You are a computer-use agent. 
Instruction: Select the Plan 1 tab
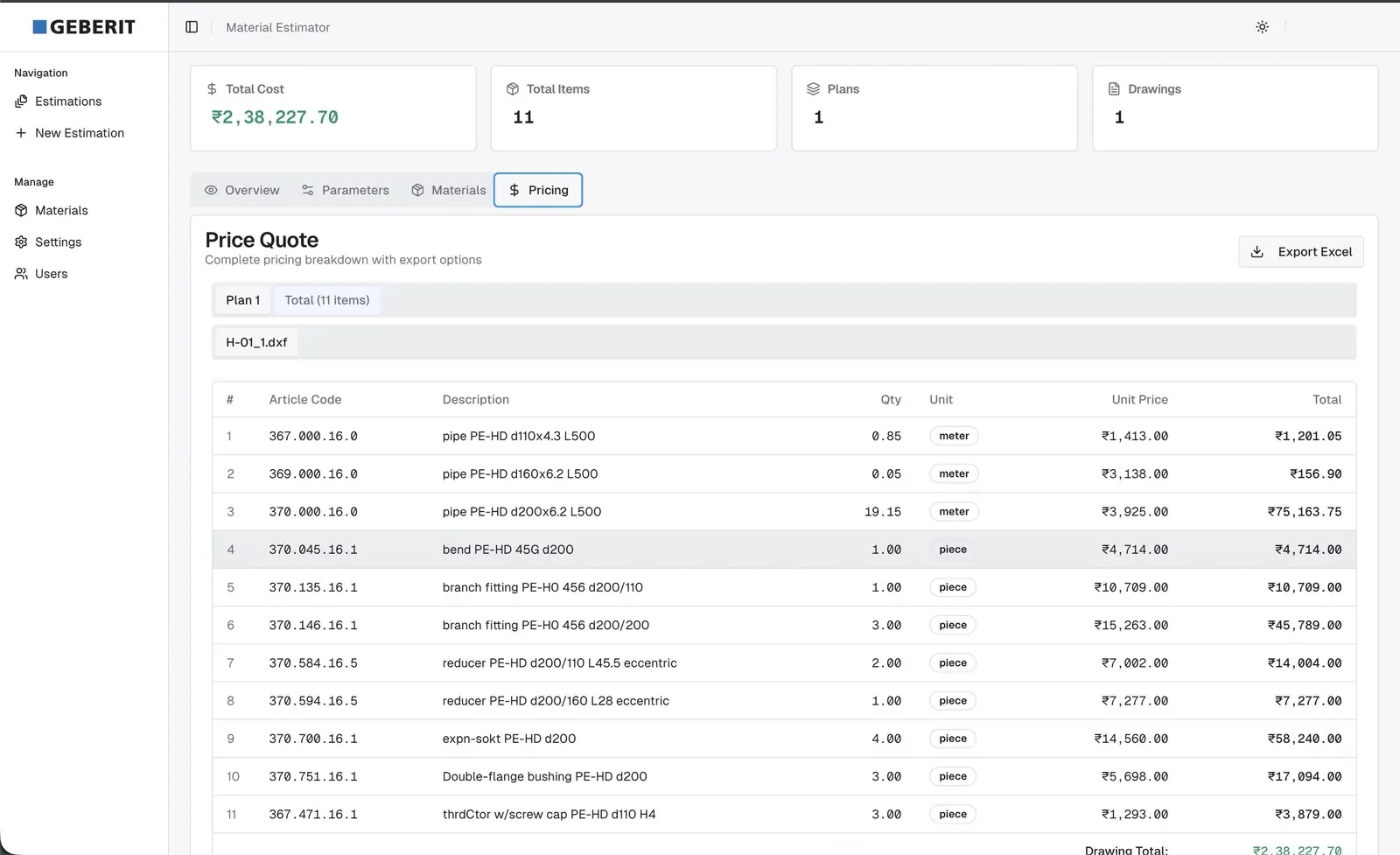tap(243, 300)
